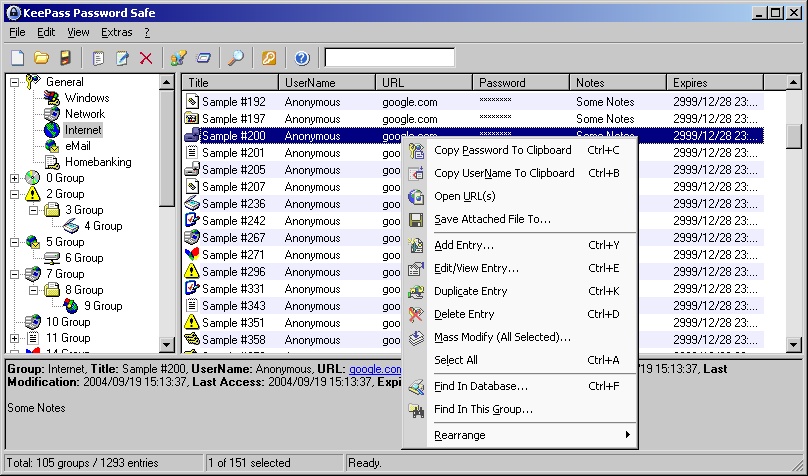Click the magnifying glass find icon
This screenshot has width=808, height=476.
(236, 58)
